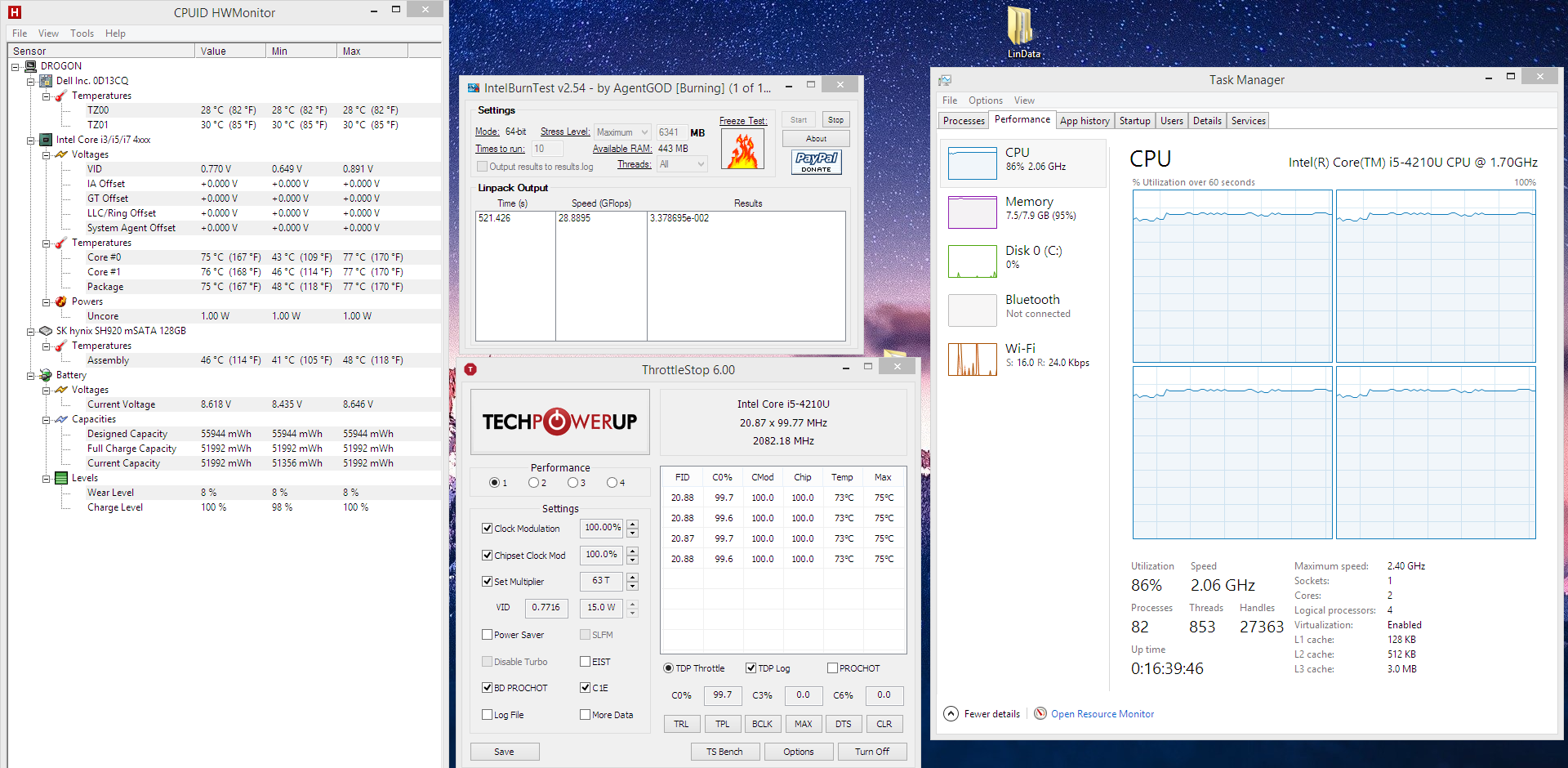
Task: Click the Fewer details chevron icon
Action: click(x=951, y=713)
